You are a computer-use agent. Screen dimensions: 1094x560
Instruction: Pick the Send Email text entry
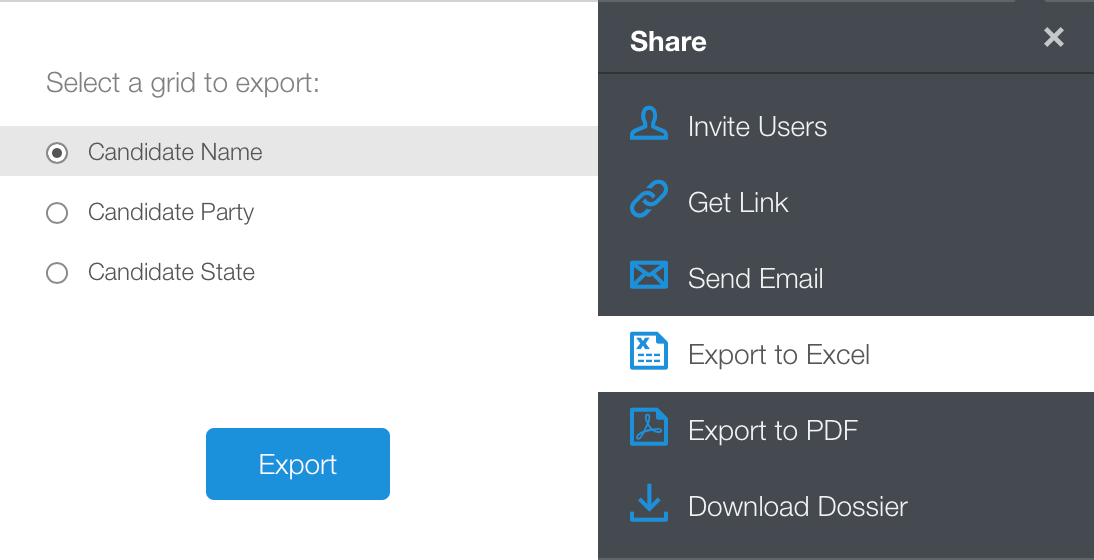point(755,279)
